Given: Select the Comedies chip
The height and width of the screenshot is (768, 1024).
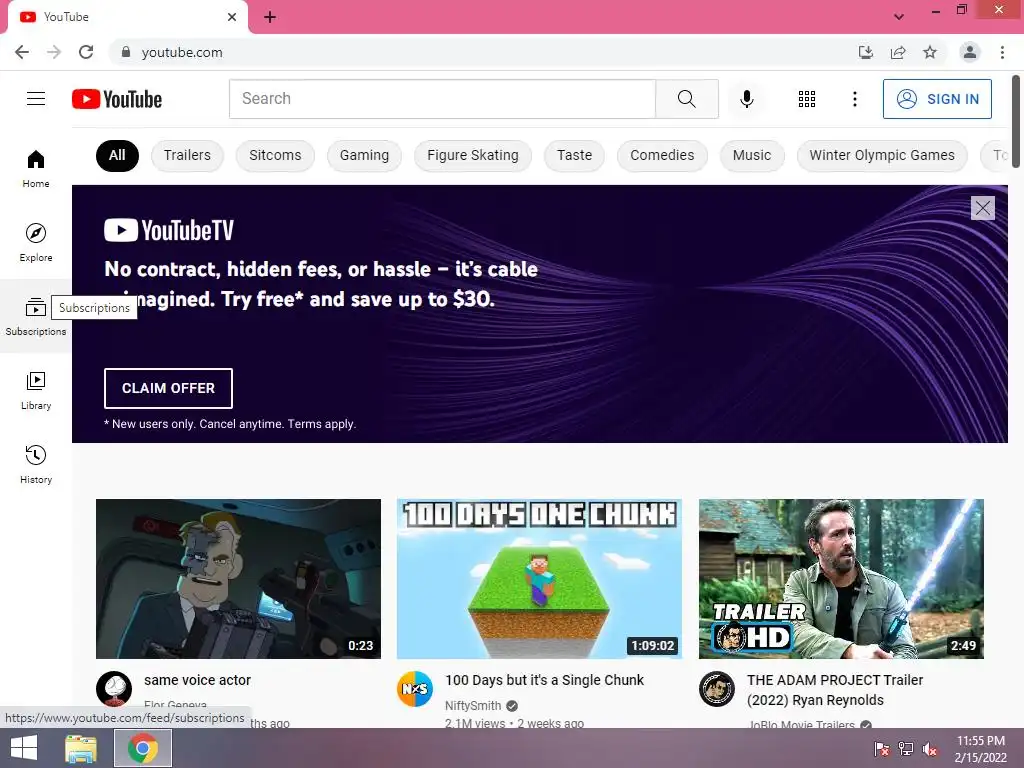Looking at the screenshot, I should tap(662, 155).
